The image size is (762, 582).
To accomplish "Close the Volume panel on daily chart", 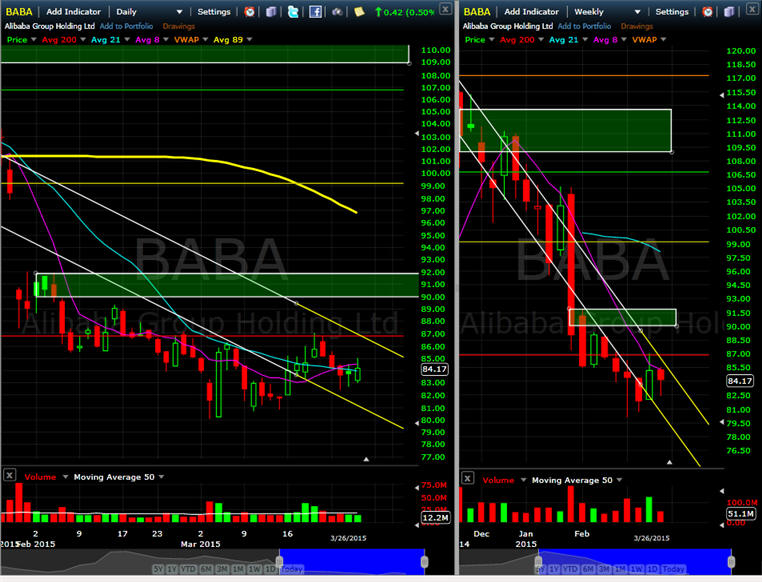I will click(10, 477).
